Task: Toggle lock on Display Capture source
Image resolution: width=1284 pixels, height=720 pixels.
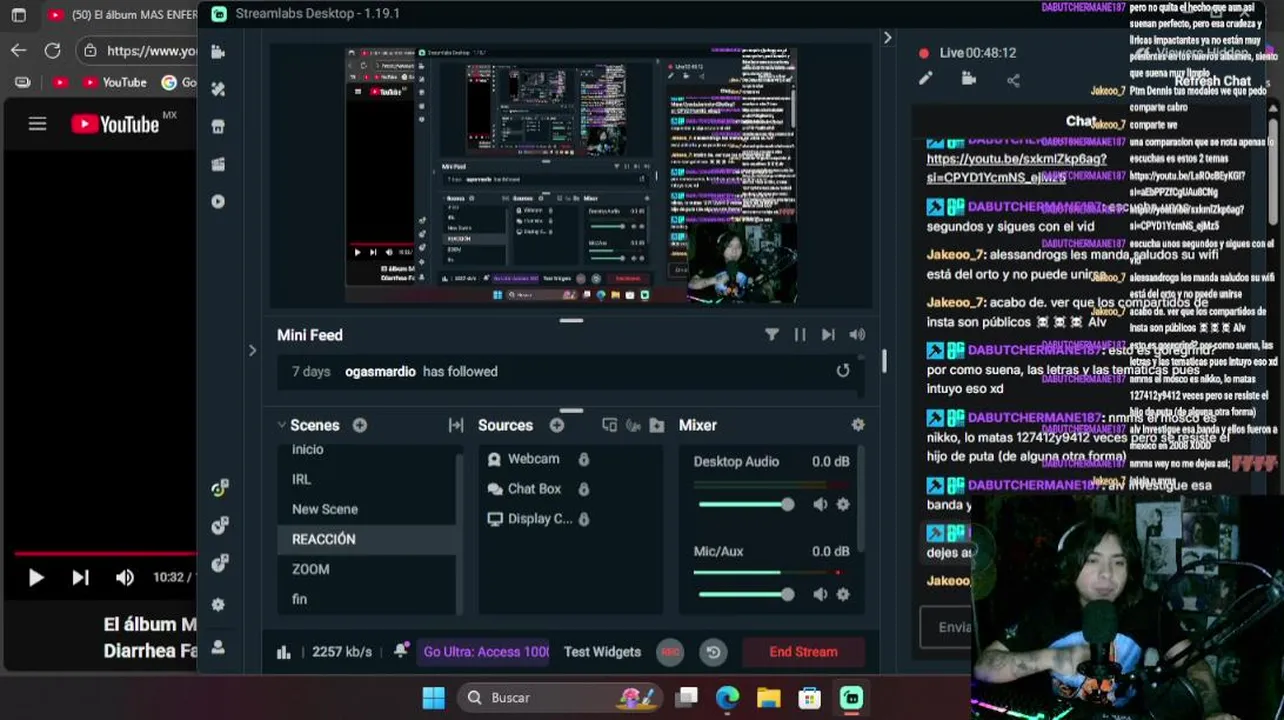Action: coord(584,519)
